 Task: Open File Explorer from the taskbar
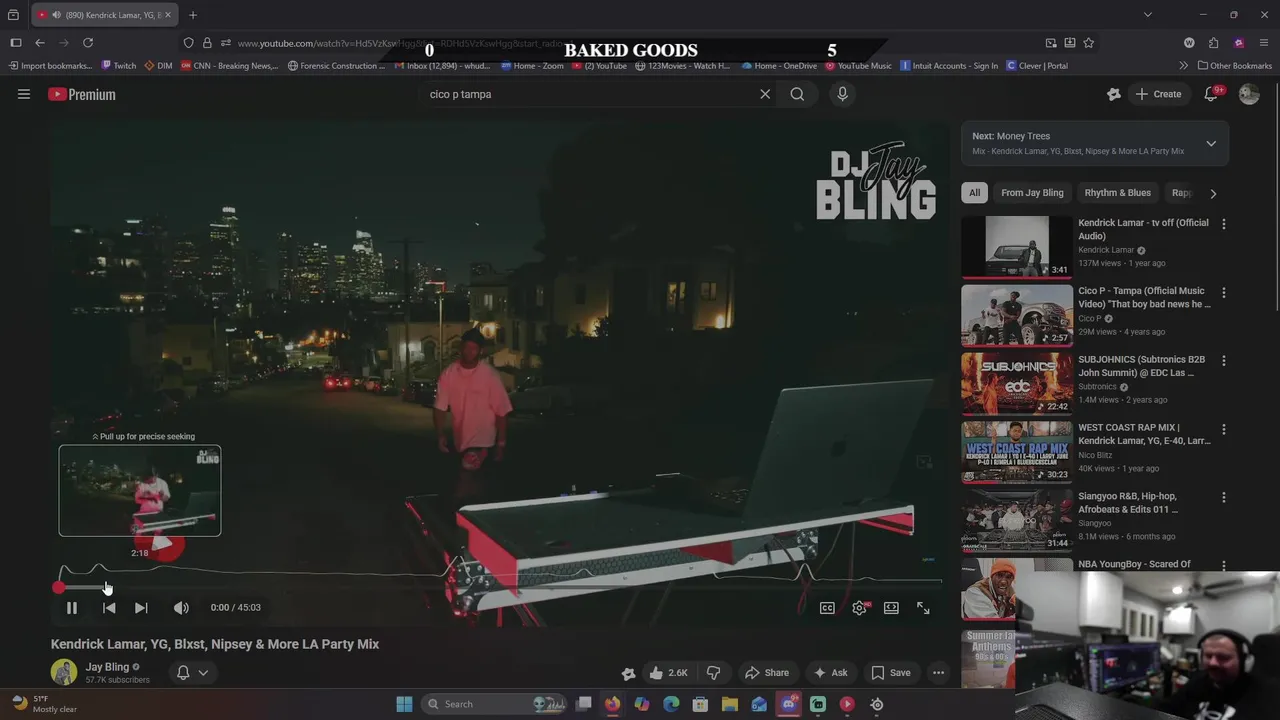click(729, 704)
